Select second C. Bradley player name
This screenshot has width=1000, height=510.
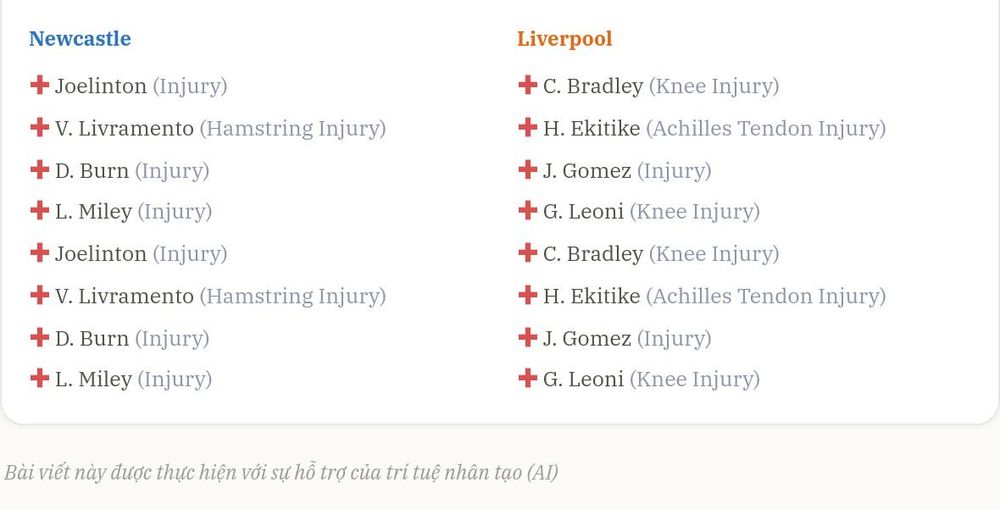point(593,254)
